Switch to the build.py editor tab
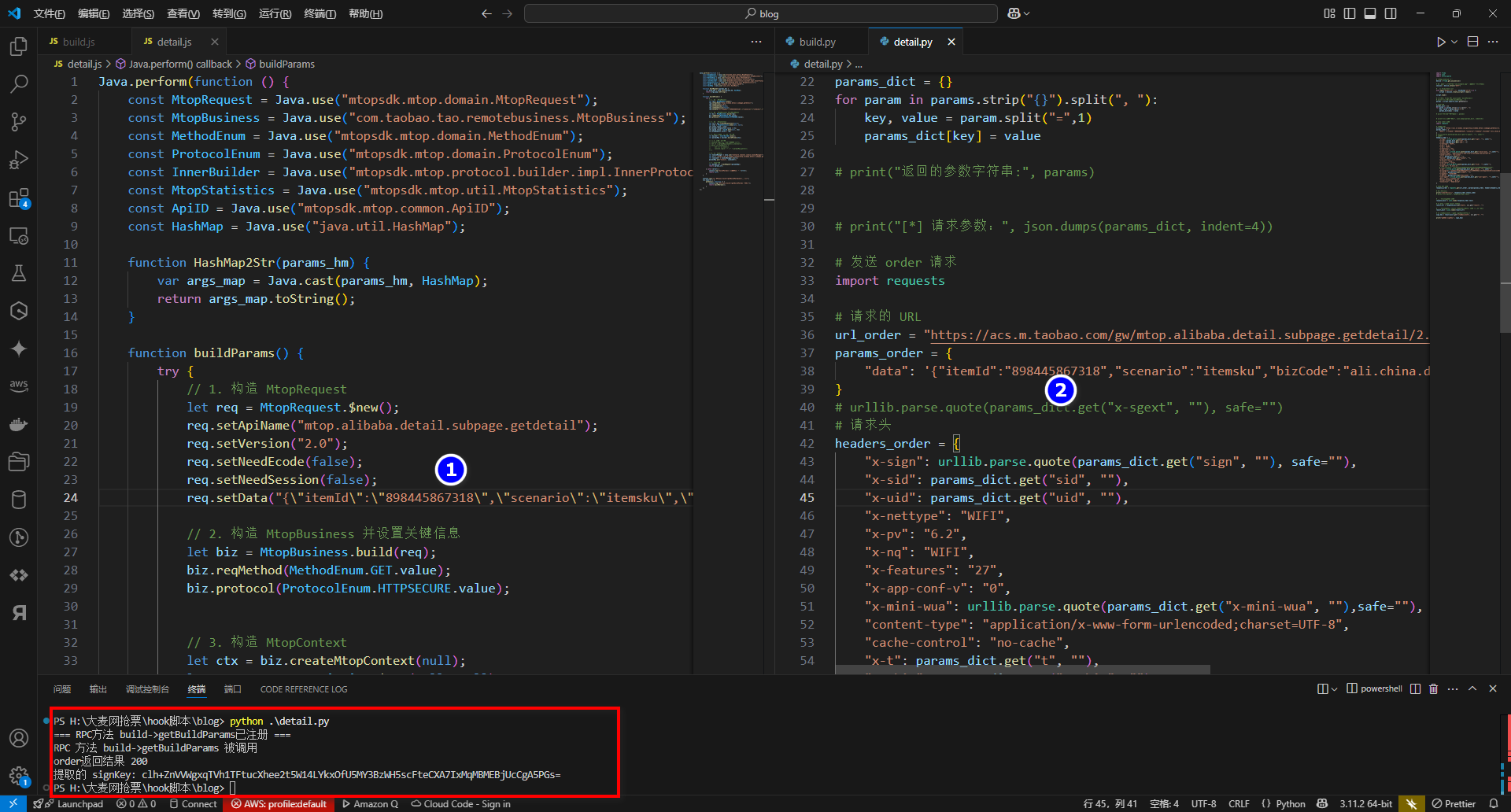The width and height of the screenshot is (1511, 812). (817, 42)
